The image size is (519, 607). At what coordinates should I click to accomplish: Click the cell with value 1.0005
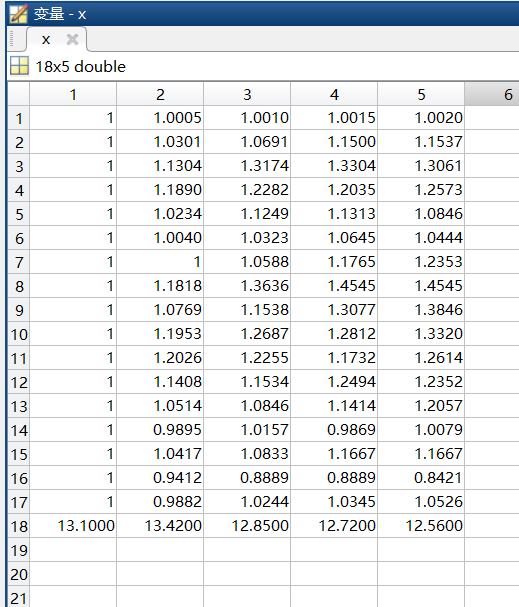[x=160, y=118]
